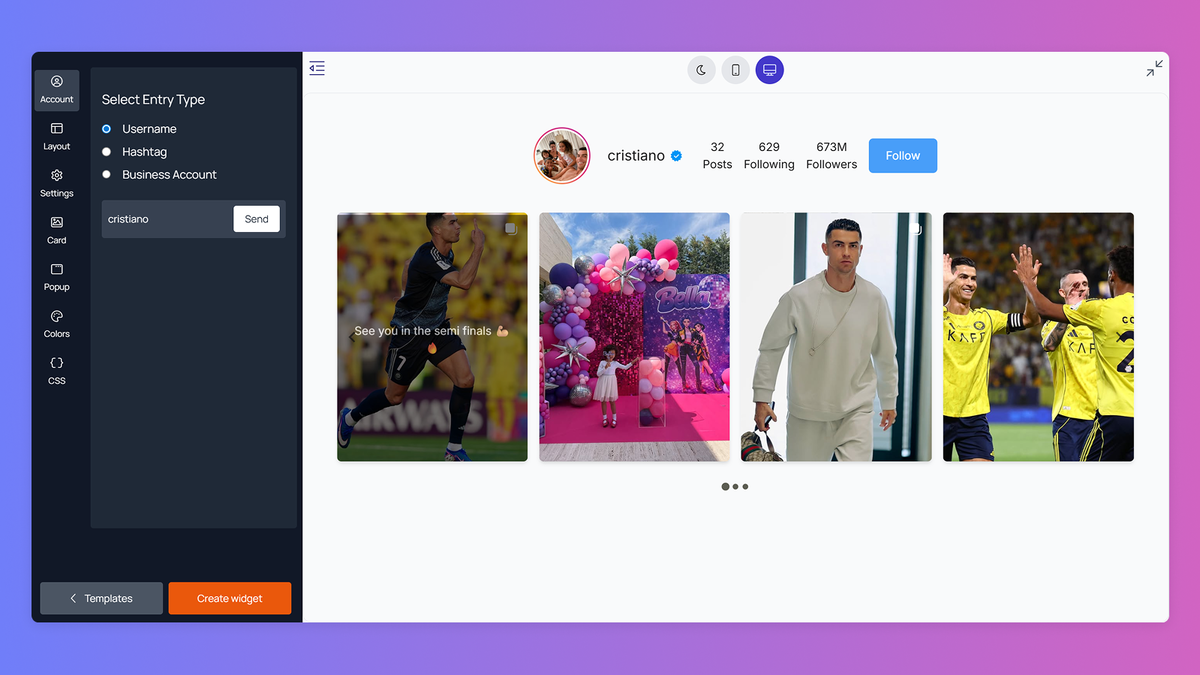Exit fullscreen with collapse arrows icon
The width and height of the screenshot is (1200, 675).
point(1154,68)
